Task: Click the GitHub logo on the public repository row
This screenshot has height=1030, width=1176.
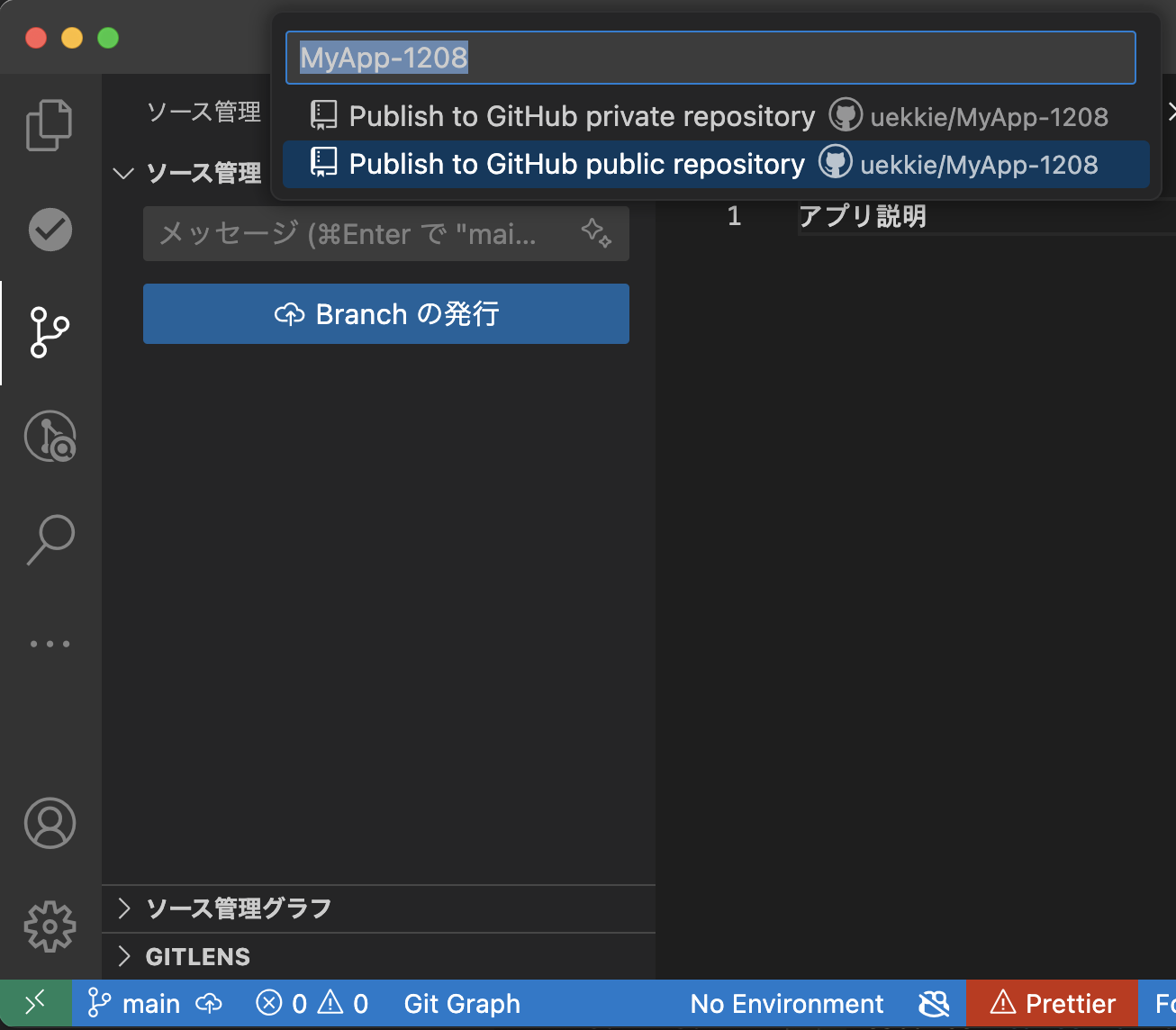Action: (x=836, y=163)
